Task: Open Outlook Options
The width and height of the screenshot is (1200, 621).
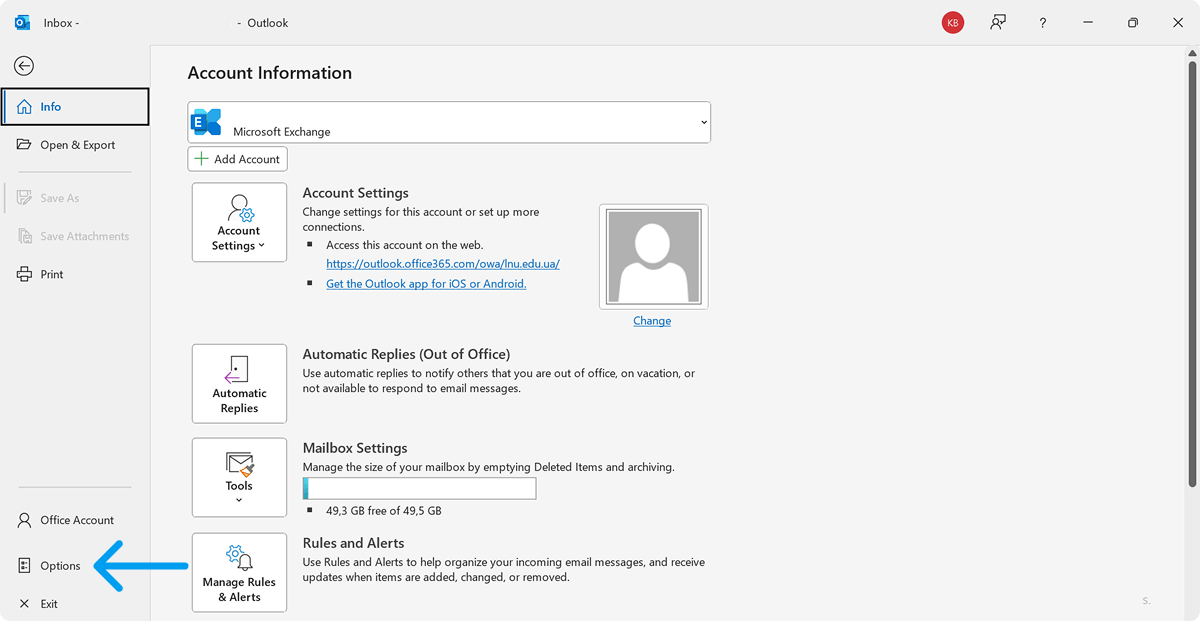Action: (x=59, y=566)
